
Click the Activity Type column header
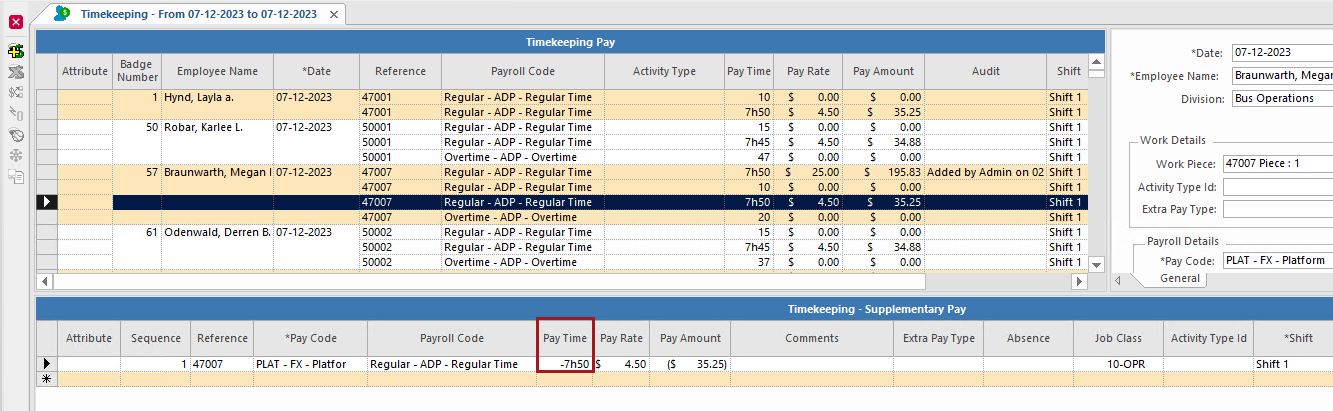pyautogui.click(x=664, y=71)
